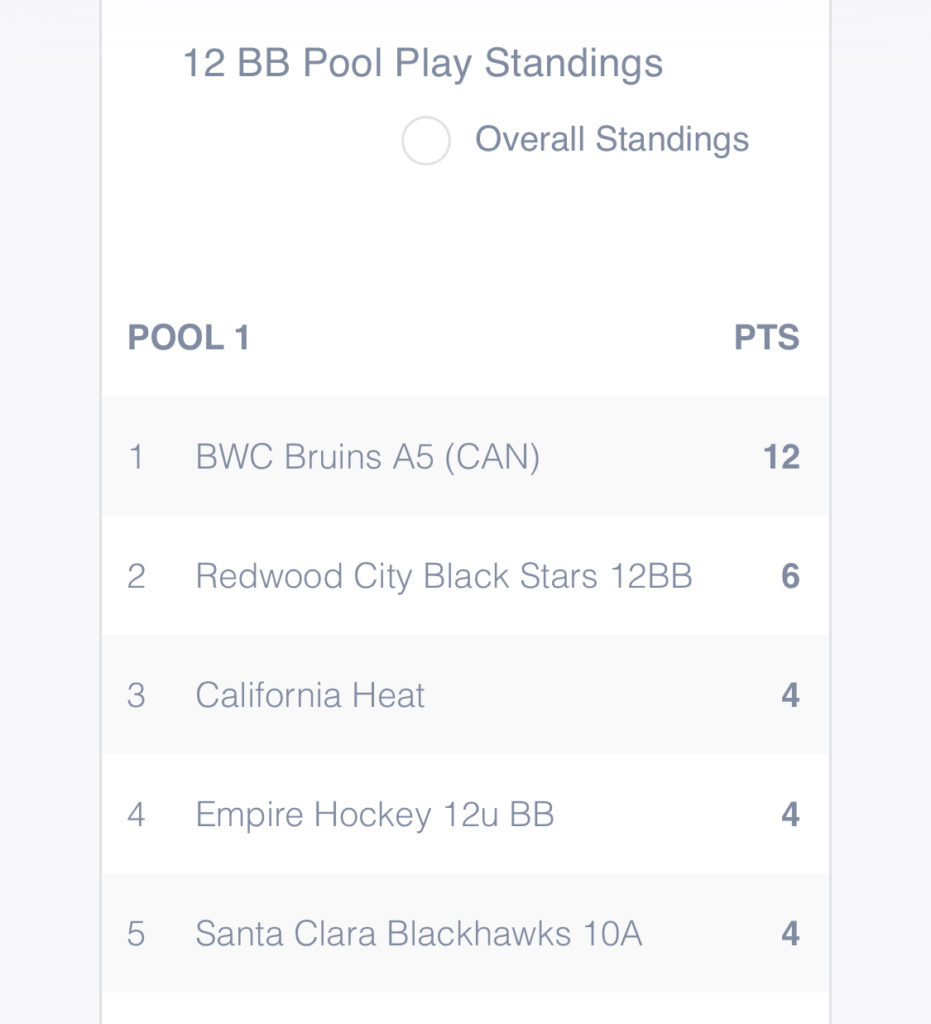Click the PTS column header
Image resolution: width=931 pixels, height=1024 pixels.
766,338
